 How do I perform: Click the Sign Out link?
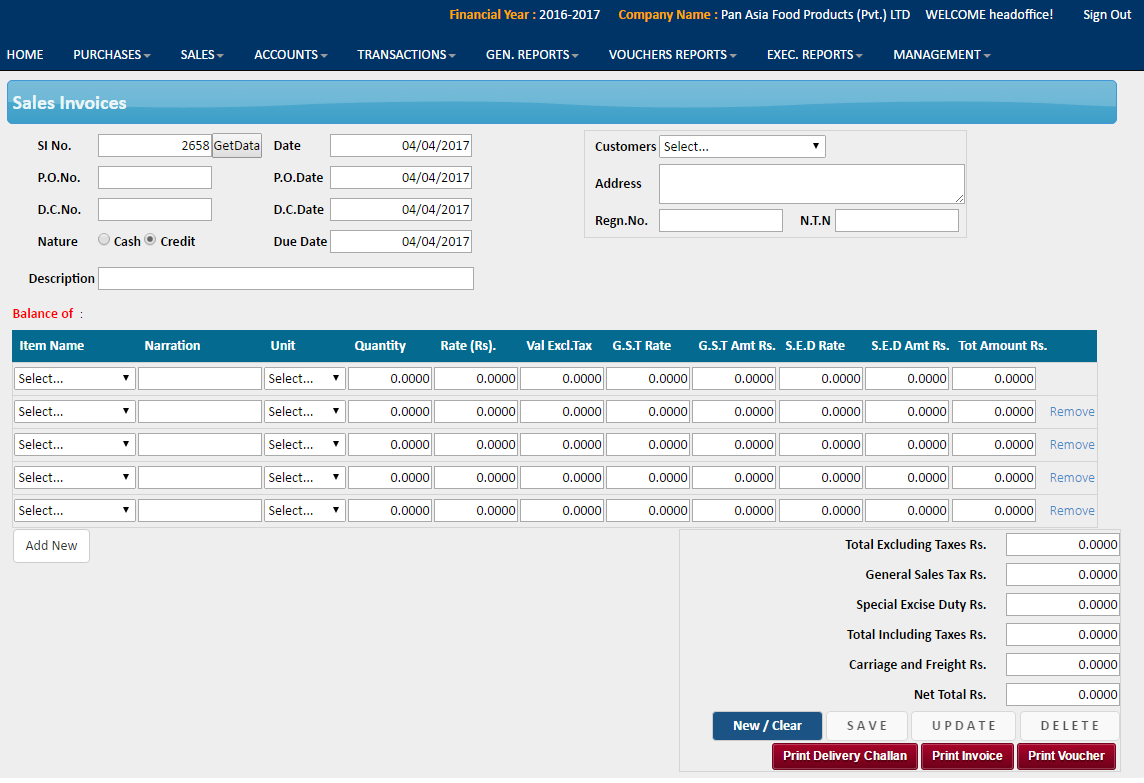(1107, 15)
